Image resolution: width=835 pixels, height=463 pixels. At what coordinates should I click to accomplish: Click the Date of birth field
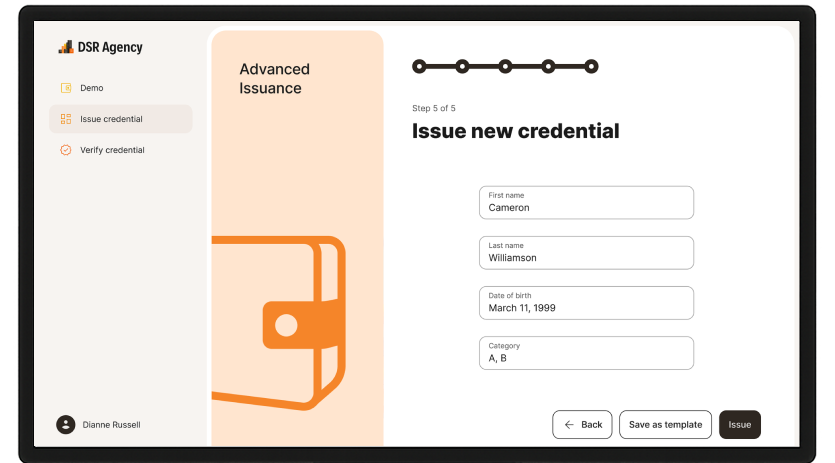586,303
